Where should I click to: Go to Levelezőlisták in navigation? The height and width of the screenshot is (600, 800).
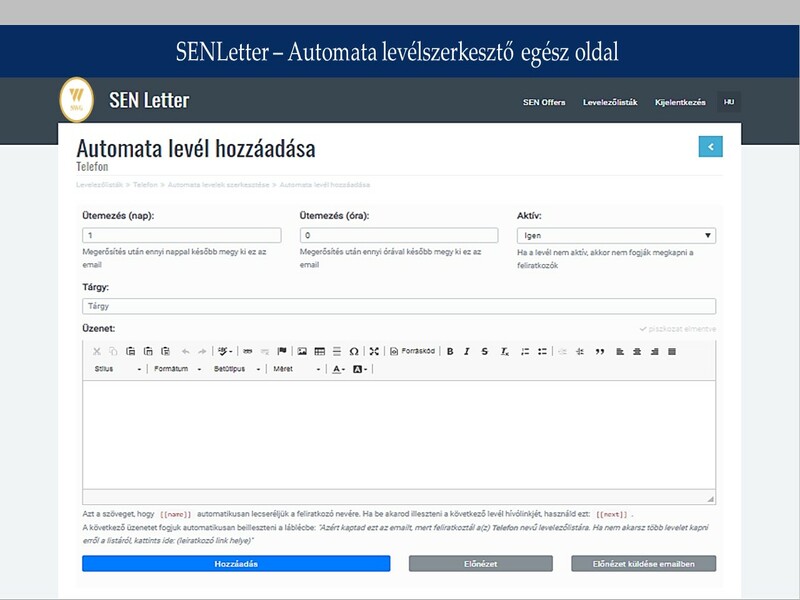(610, 103)
